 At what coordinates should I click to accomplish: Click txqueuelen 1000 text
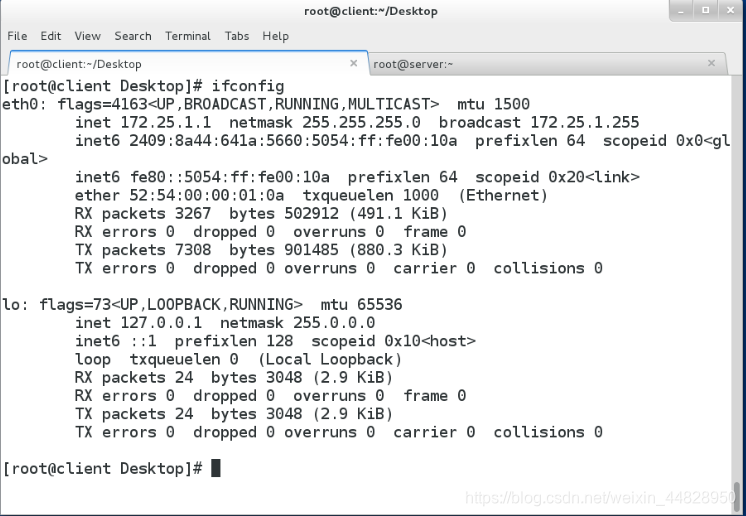(370, 195)
